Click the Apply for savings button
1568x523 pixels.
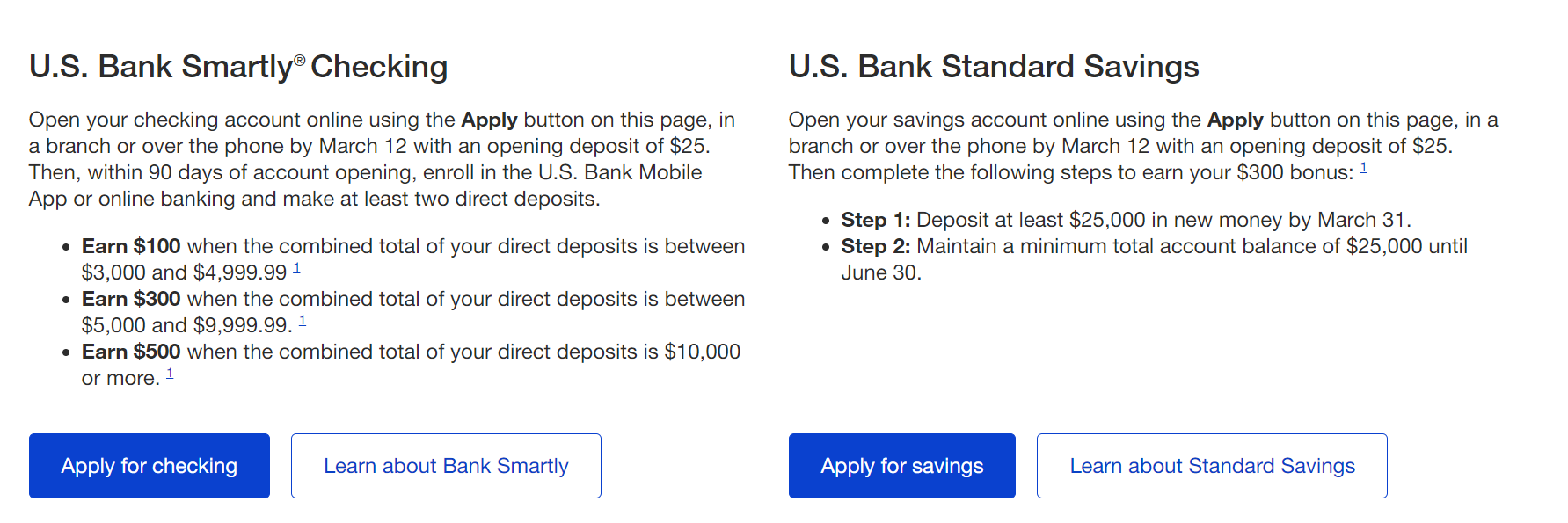[x=902, y=466]
